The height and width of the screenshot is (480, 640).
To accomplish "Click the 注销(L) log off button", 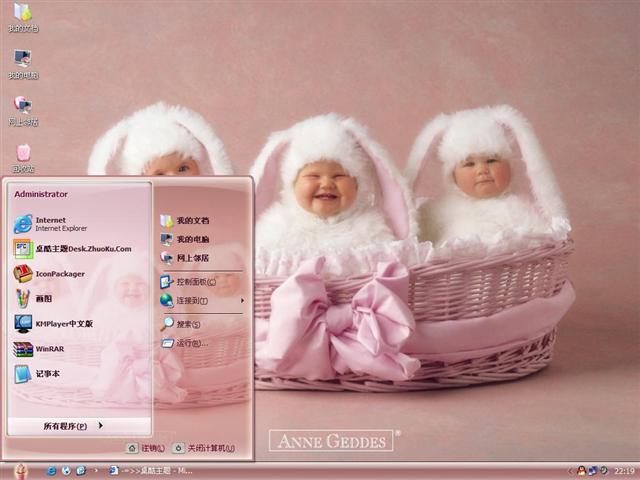I will coord(146,448).
